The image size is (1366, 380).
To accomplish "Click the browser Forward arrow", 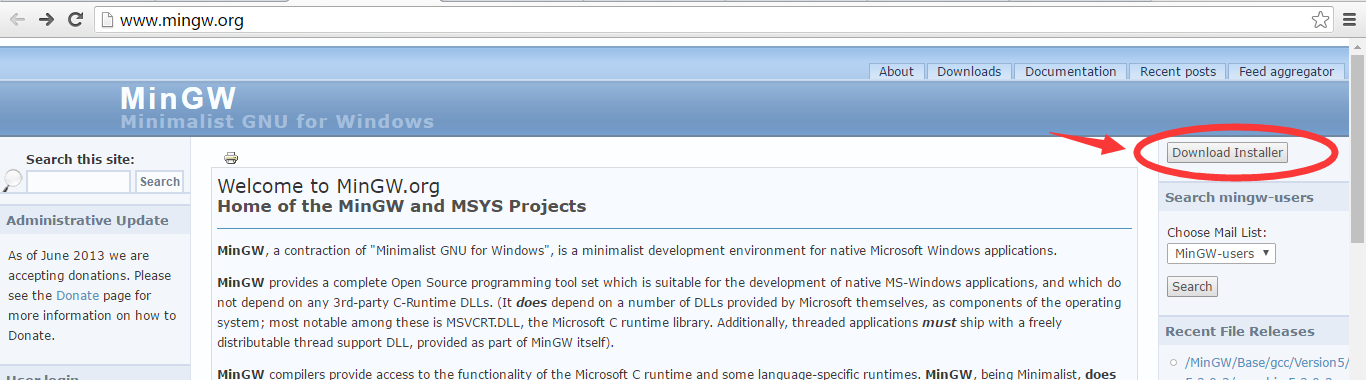I will coord(46,20).
